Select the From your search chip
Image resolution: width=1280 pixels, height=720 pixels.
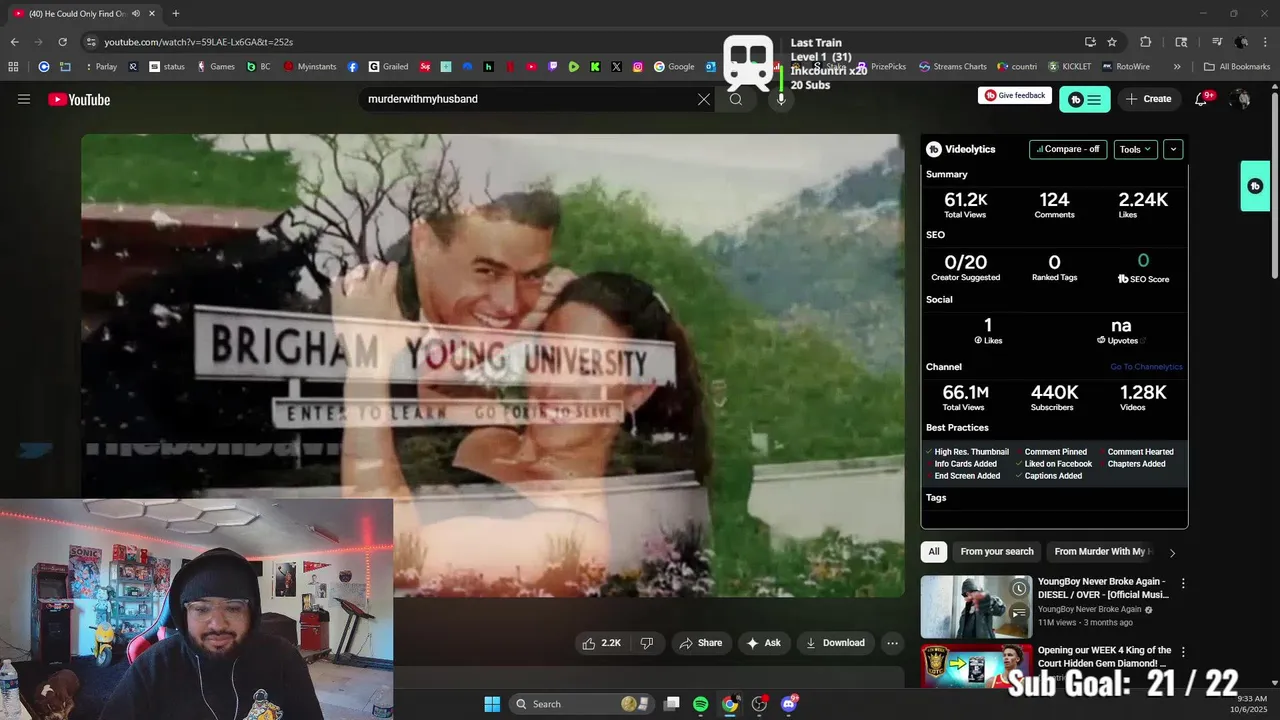997,552
